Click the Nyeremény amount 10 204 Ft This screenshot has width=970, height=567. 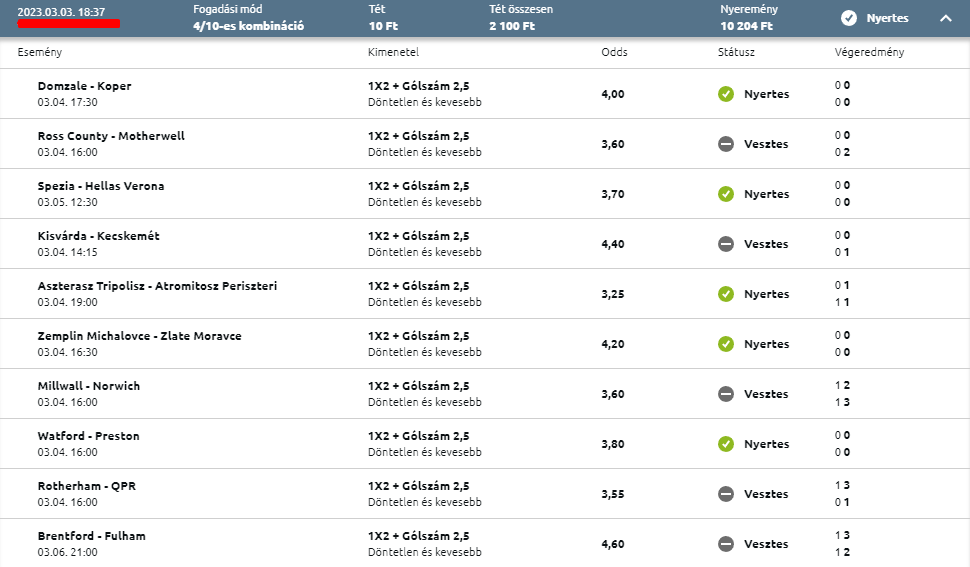point(747,26)
